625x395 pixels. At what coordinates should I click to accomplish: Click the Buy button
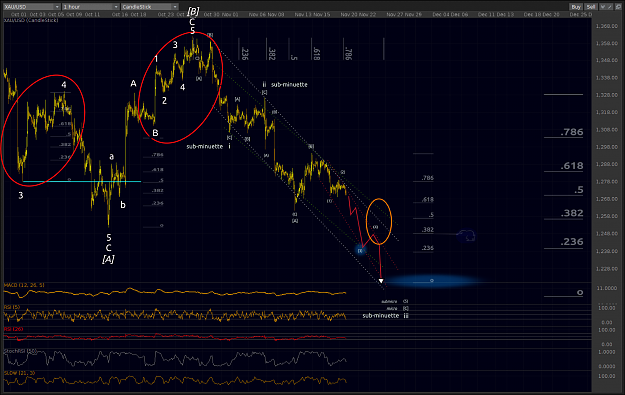click(576, 7)
